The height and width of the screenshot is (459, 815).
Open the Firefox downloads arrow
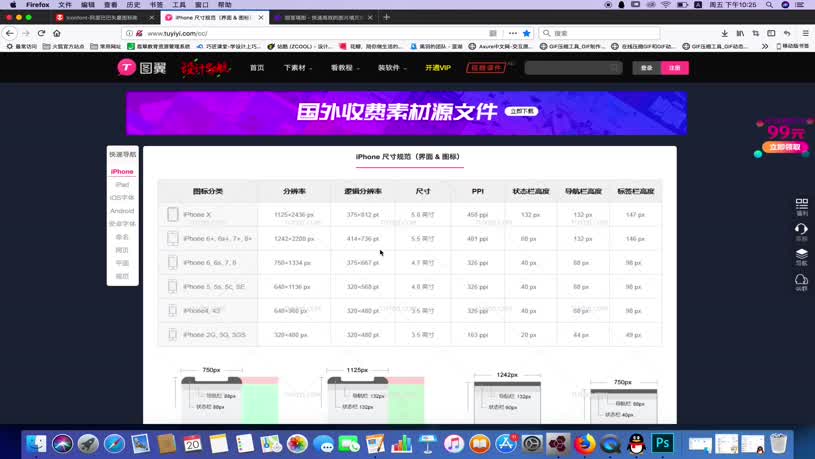pyautogui.click(x=724, y=33)
